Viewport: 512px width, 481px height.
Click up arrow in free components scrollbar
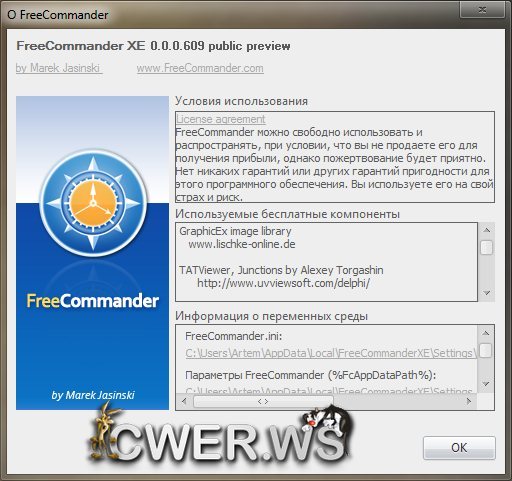pyautogui.click(x=486, y=230)
